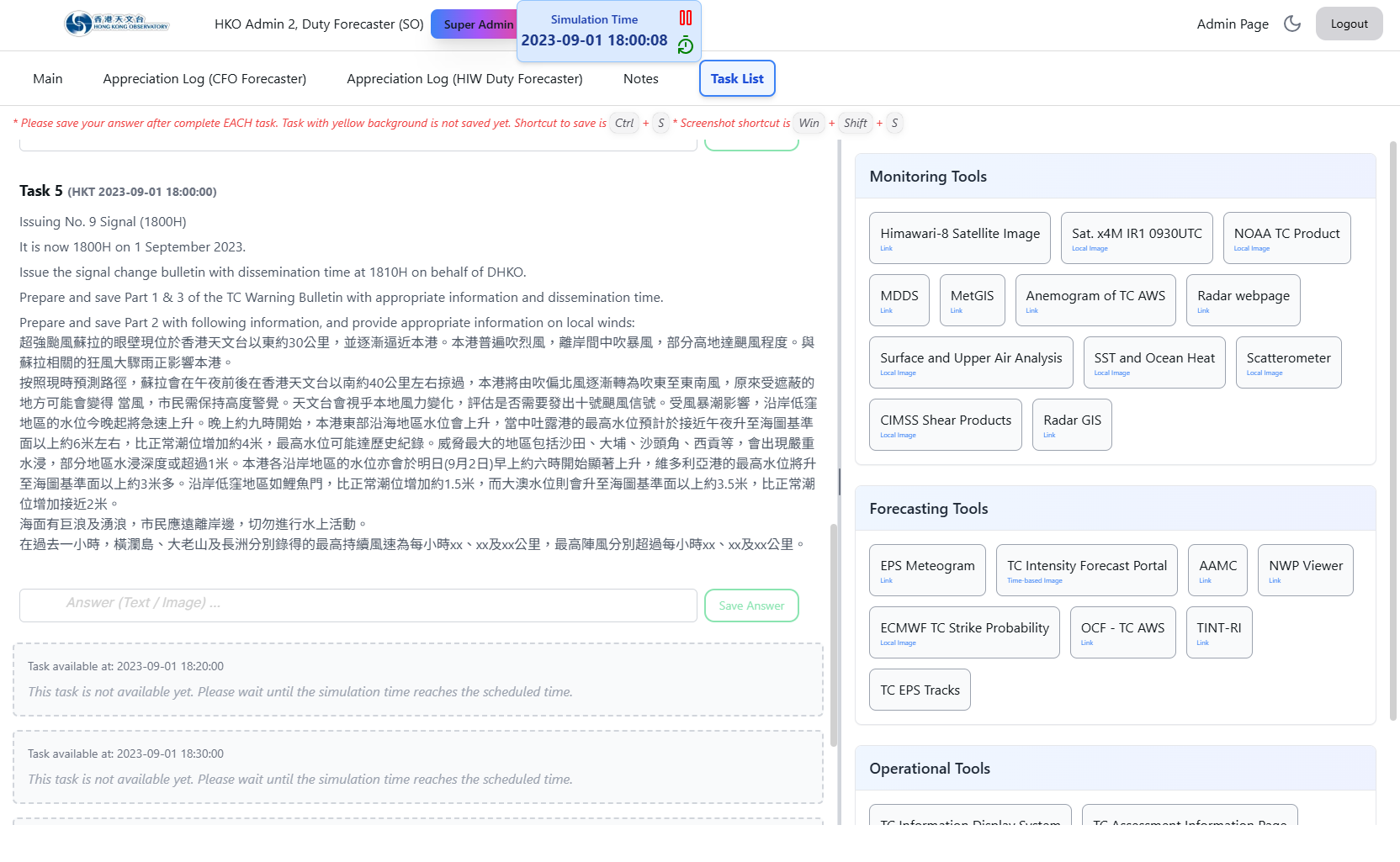Screen dimensions: 1400x862
Task: Toggle dark mode moon icon
Action: (1291, 24)
